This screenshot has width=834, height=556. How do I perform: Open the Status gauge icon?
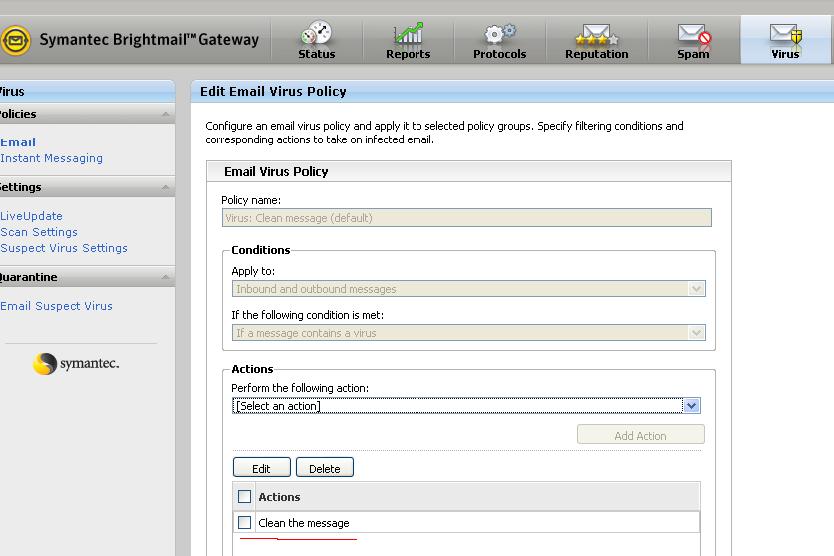coord(316,34)
